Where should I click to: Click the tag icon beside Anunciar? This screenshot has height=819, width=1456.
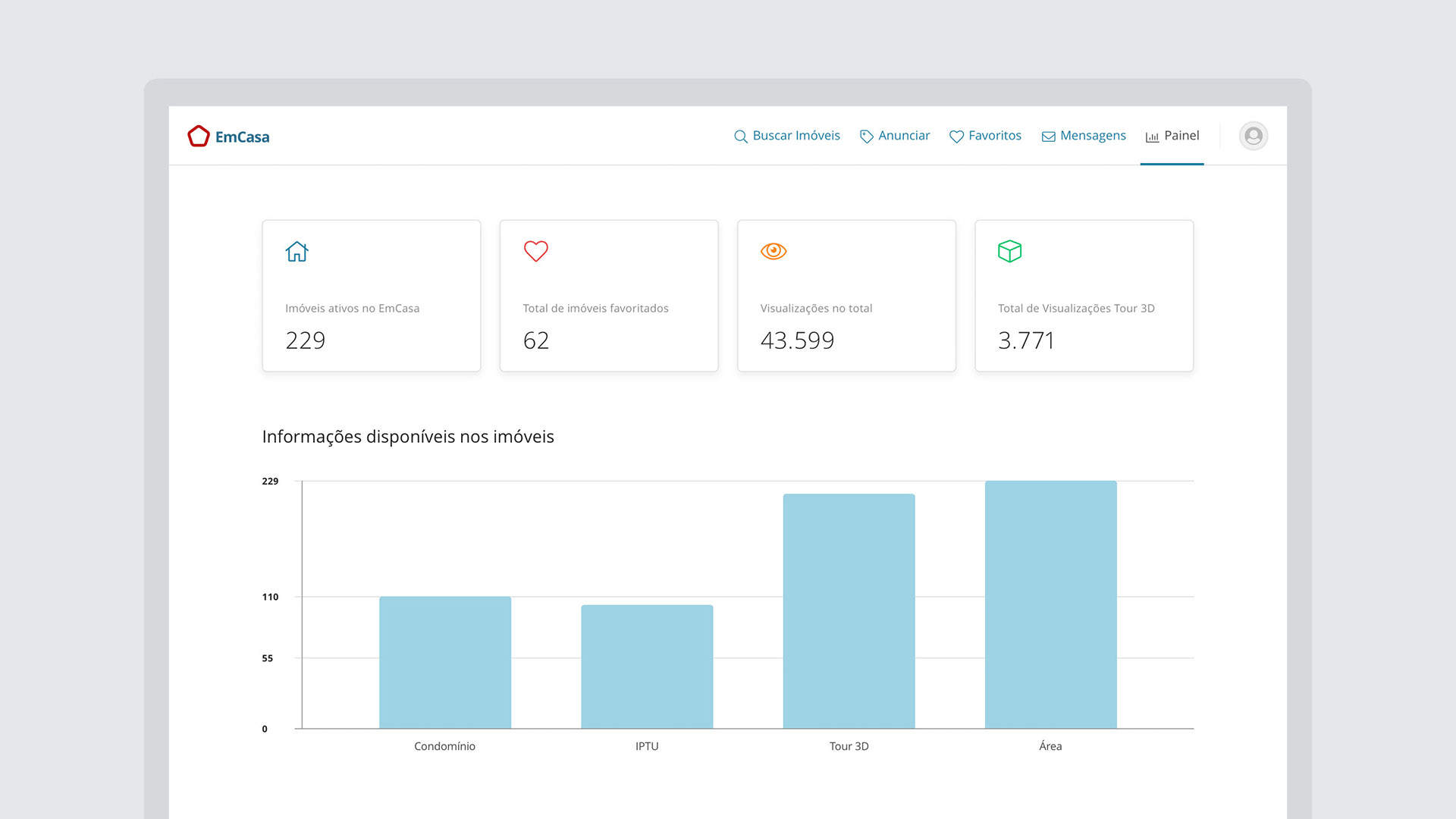866,136
